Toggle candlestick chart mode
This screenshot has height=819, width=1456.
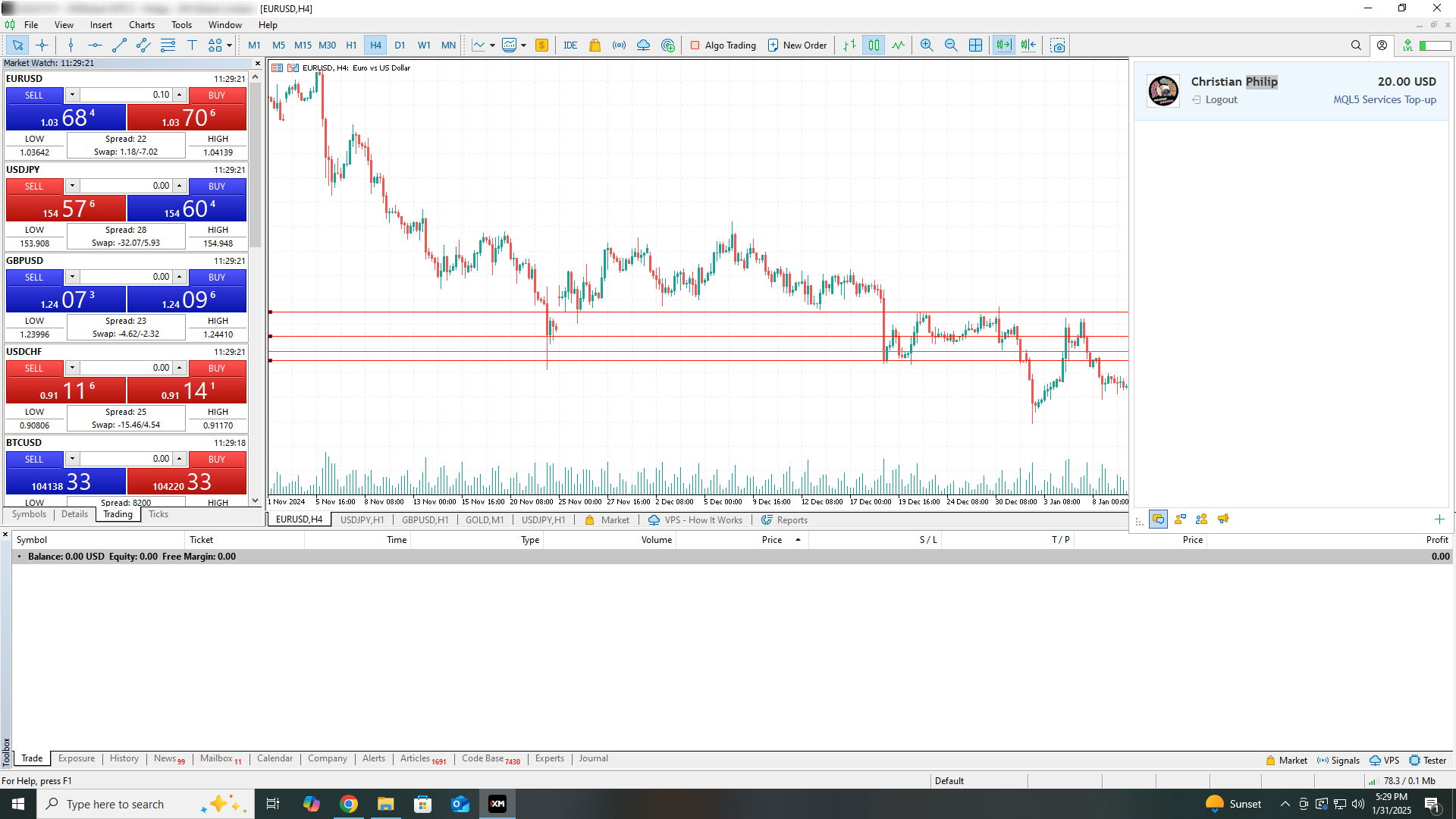(x=874, y=45)
